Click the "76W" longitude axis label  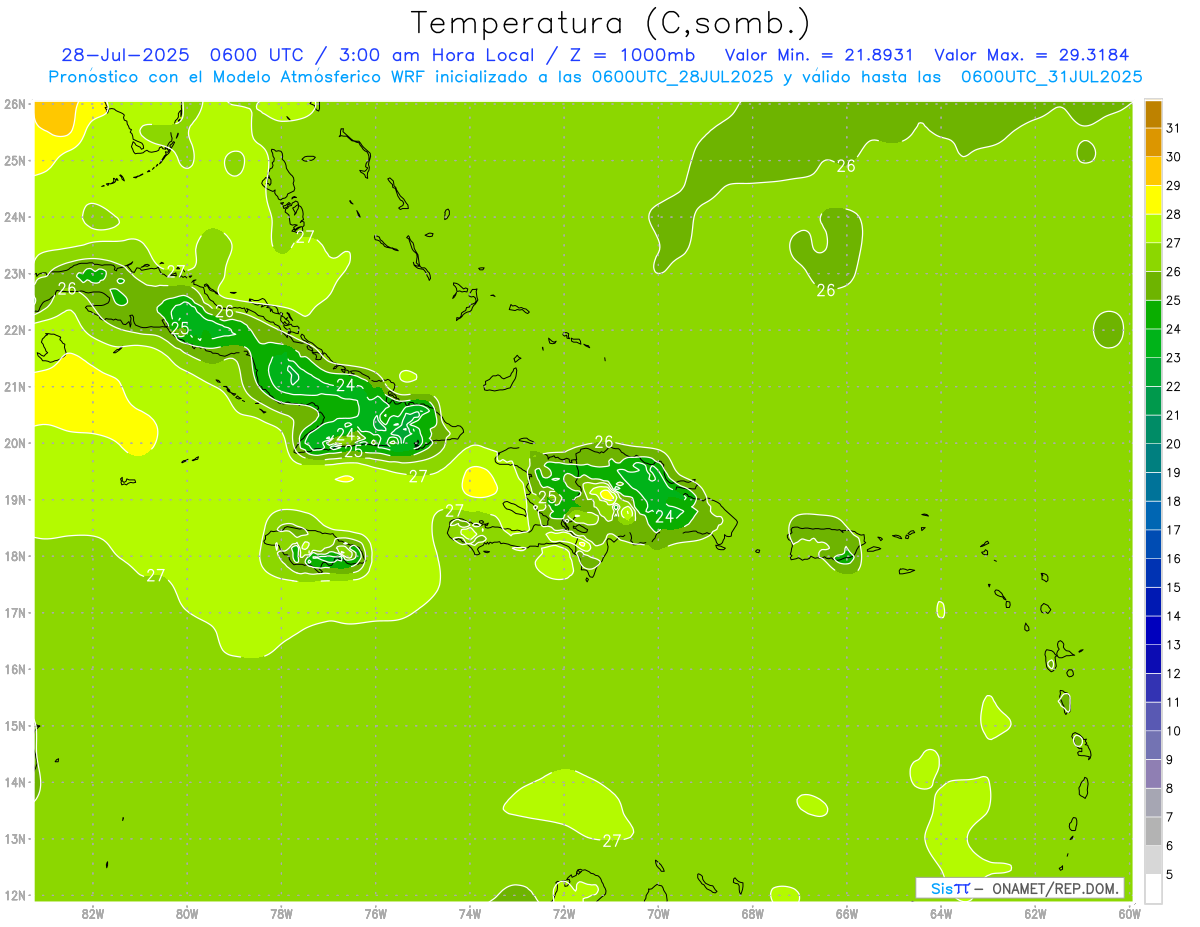tap(376, 913)
